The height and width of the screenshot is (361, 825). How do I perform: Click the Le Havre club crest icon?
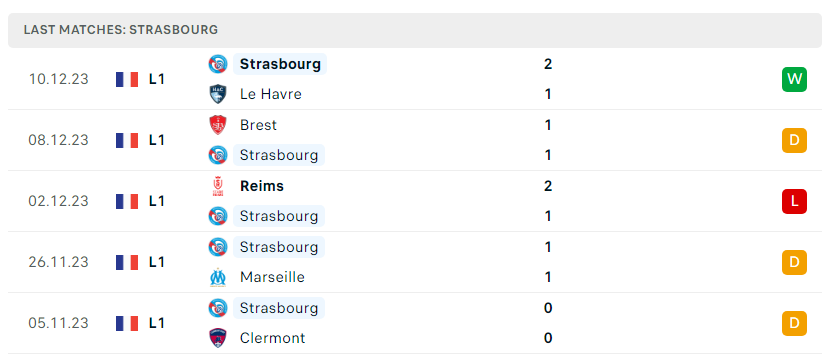[x=218, y=94]
